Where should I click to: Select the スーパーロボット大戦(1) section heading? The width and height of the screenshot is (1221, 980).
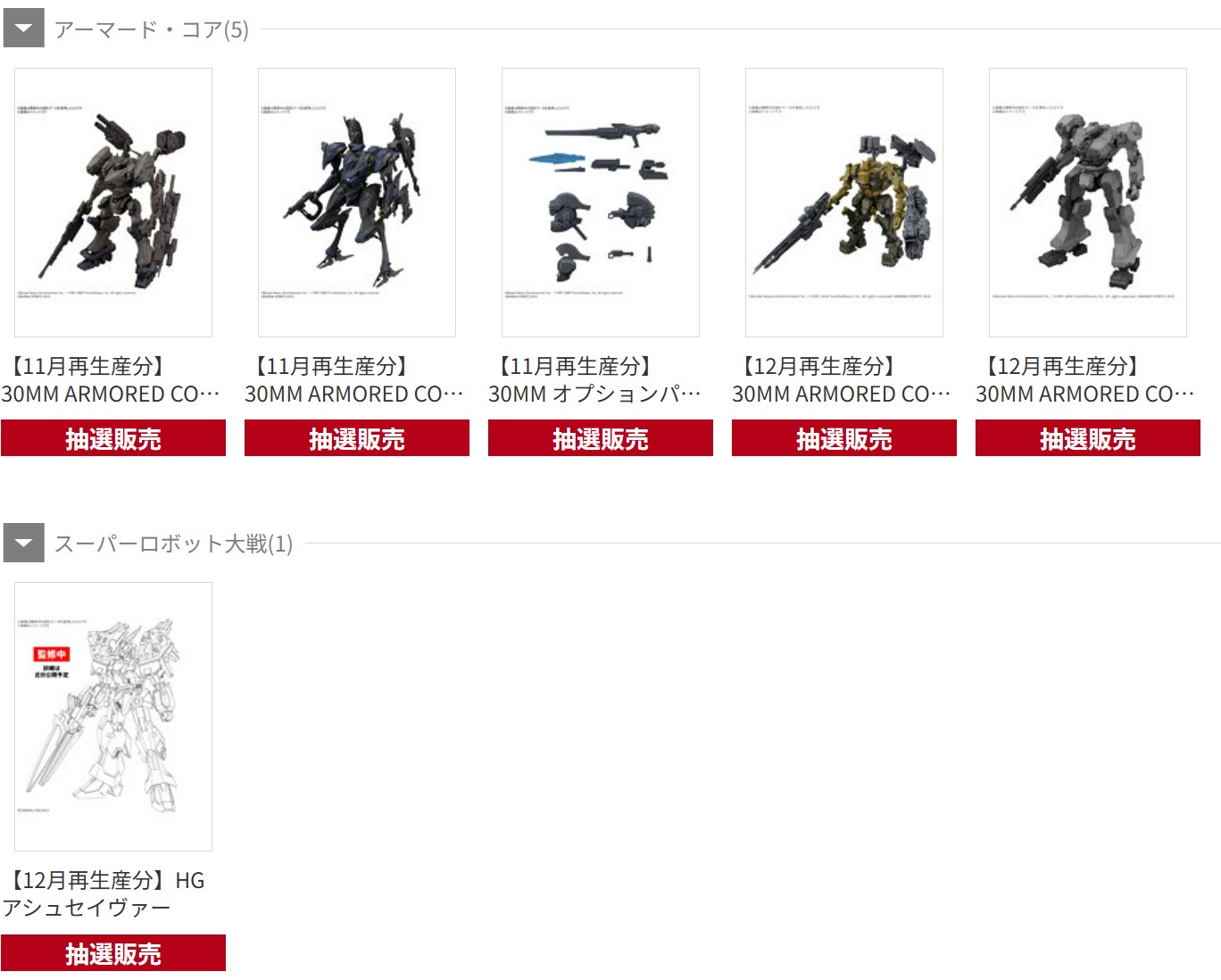(173, 544)
